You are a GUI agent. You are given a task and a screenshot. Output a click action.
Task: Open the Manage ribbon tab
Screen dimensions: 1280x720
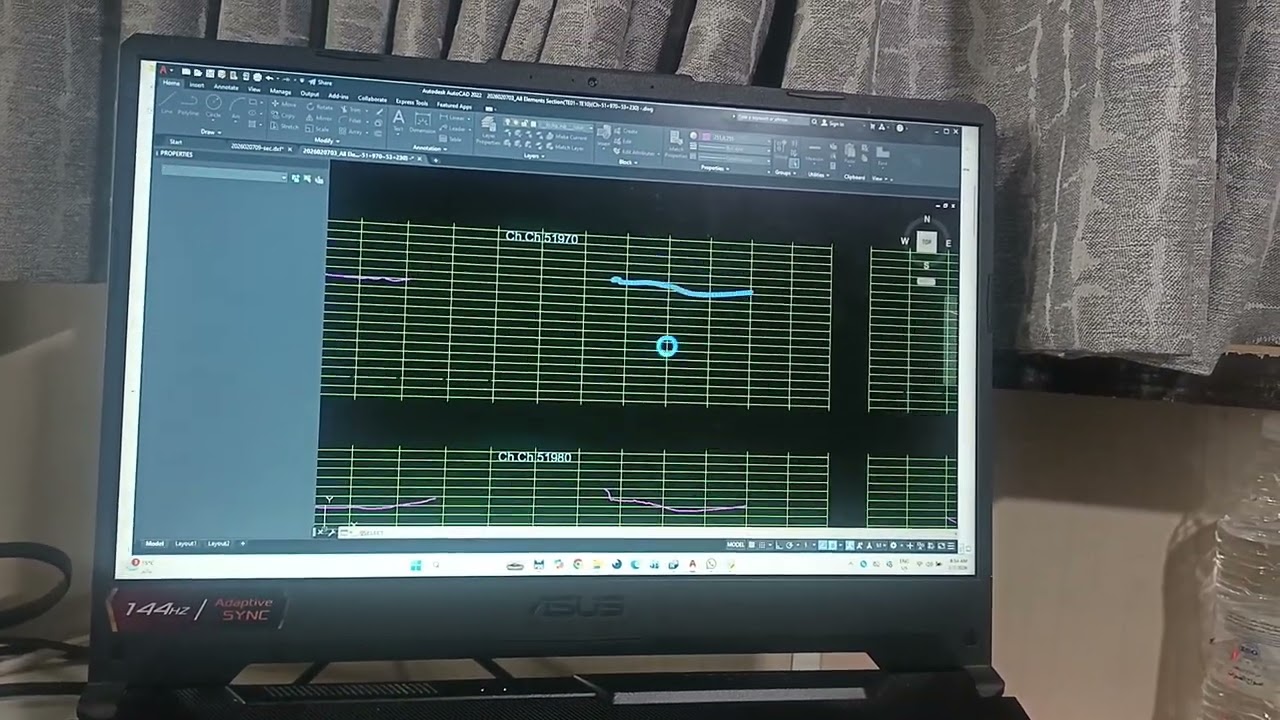click(x=280, y=92)
